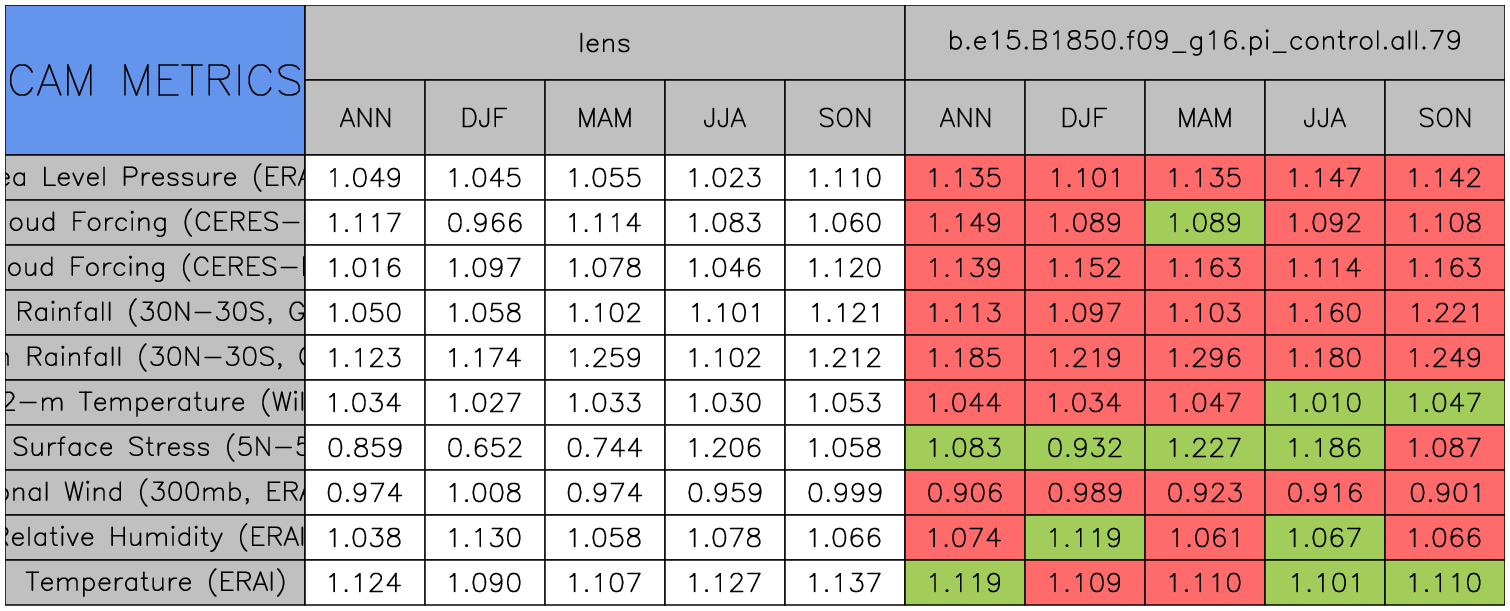The width and height of the screenshot is (1510, 611).
Task: Click the b.e15.B1850 pi_control group header
Action: [1205, 42]
